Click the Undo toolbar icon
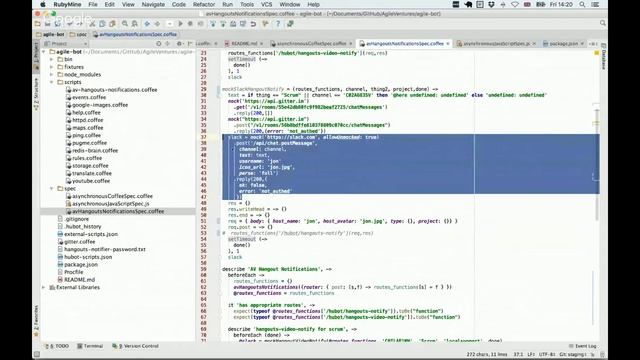This screenshot has height=360, width=640. click(70, 24)
